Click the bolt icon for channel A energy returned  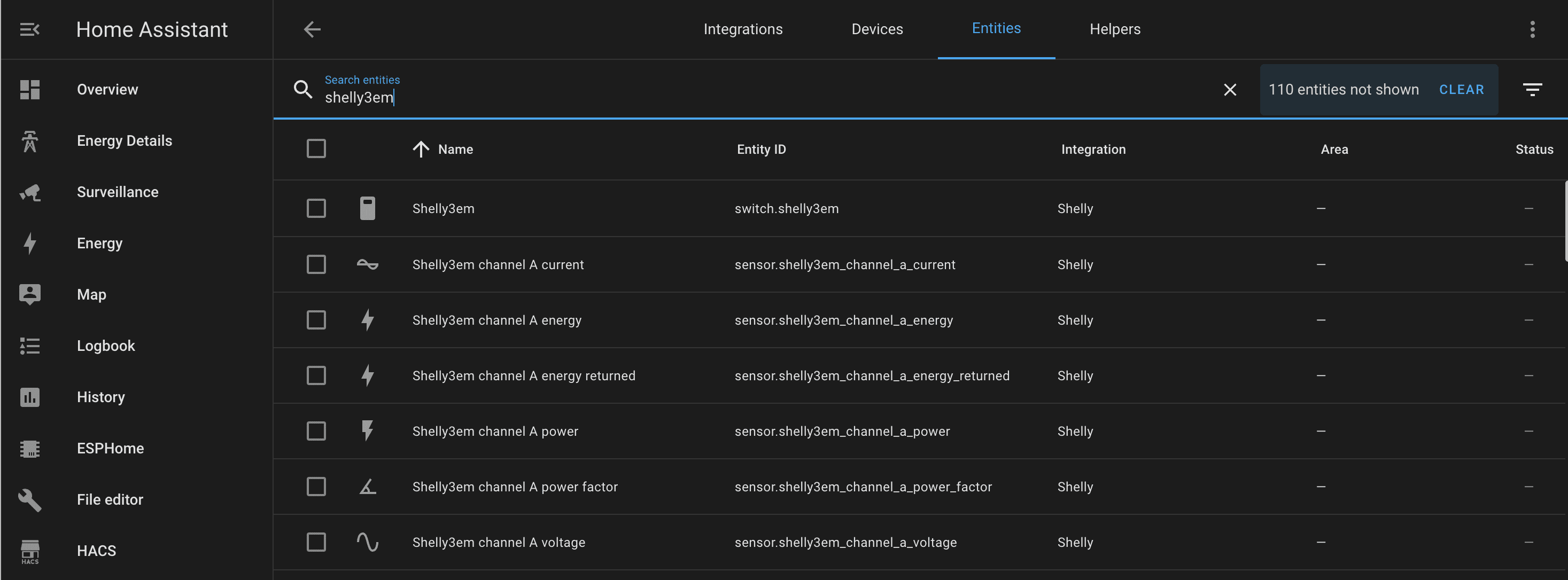click(367, 375)
